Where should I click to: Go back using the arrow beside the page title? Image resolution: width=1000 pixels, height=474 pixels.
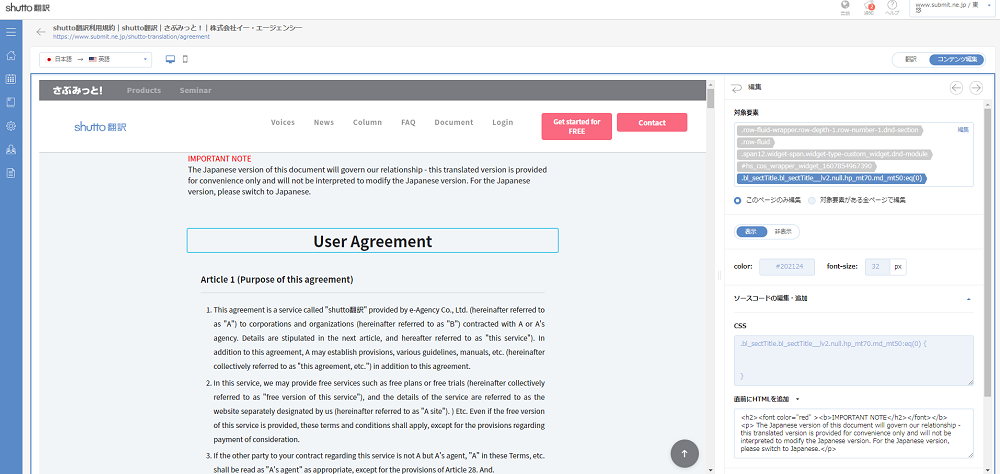tap(41, 32)
